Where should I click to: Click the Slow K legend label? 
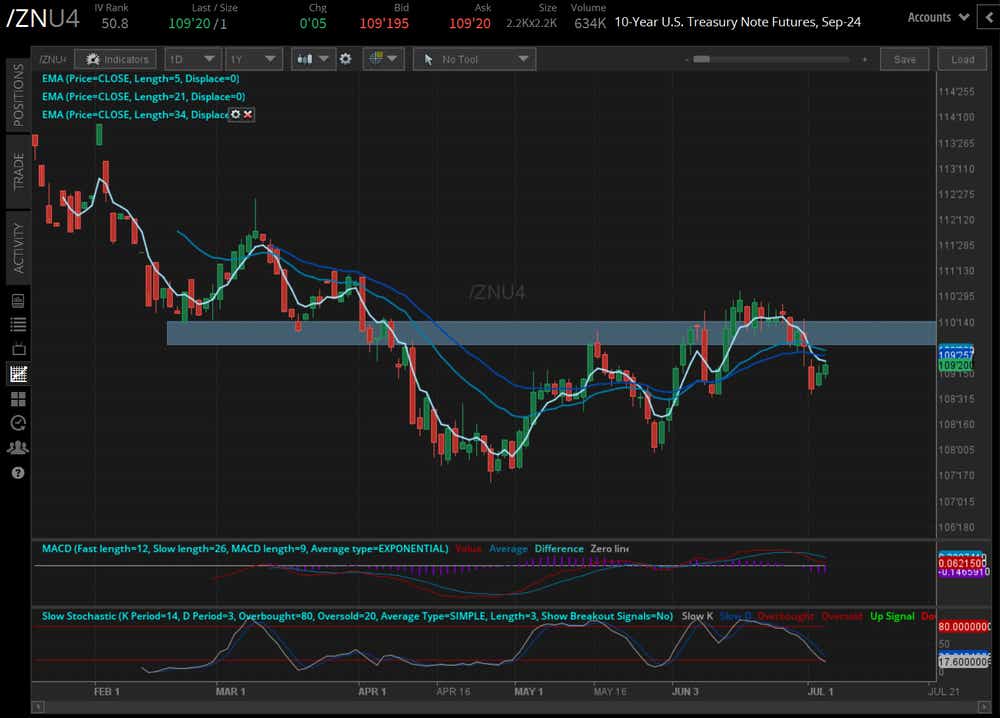pos(697,616)
